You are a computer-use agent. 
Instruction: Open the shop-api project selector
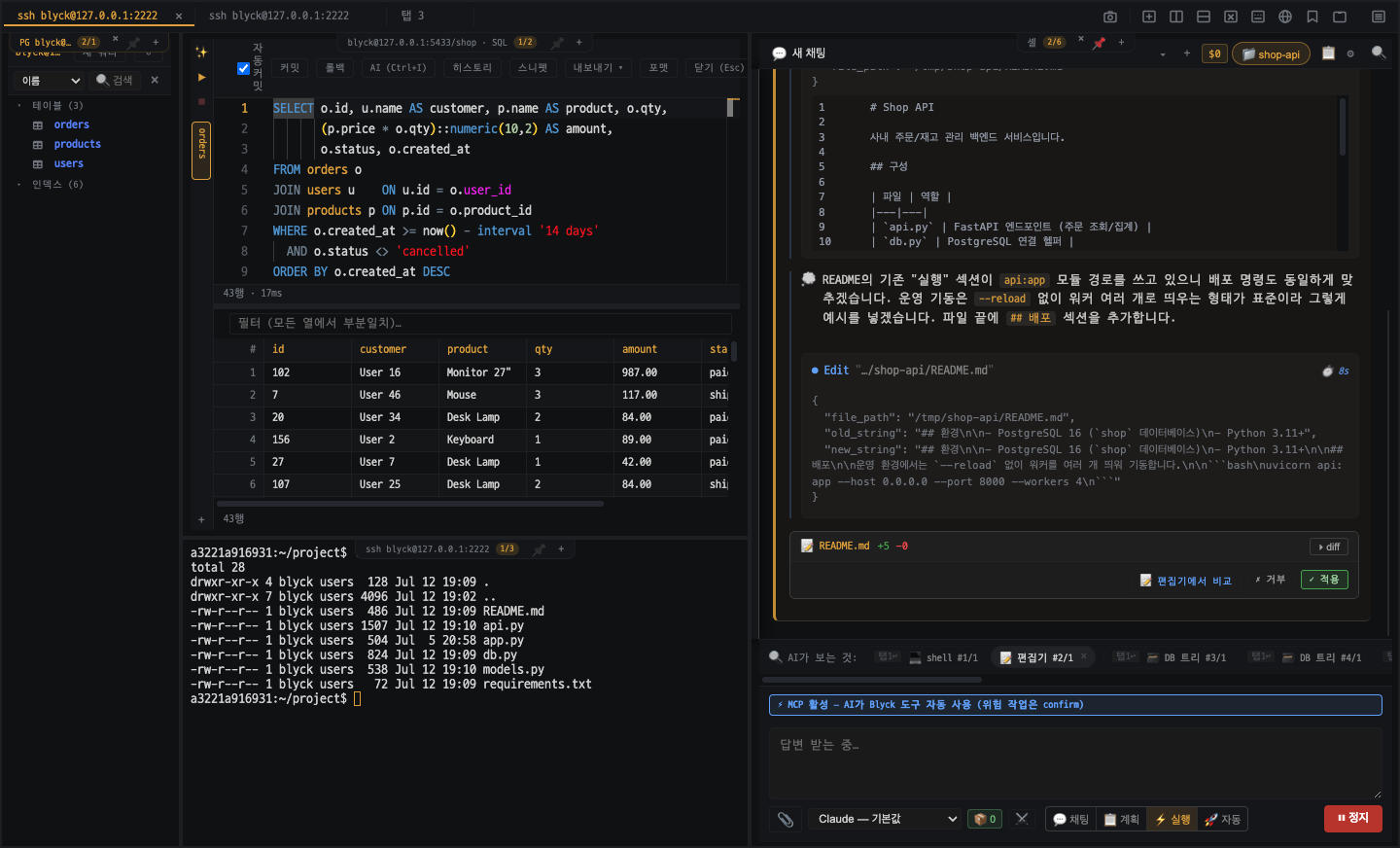coord(1271,54)
